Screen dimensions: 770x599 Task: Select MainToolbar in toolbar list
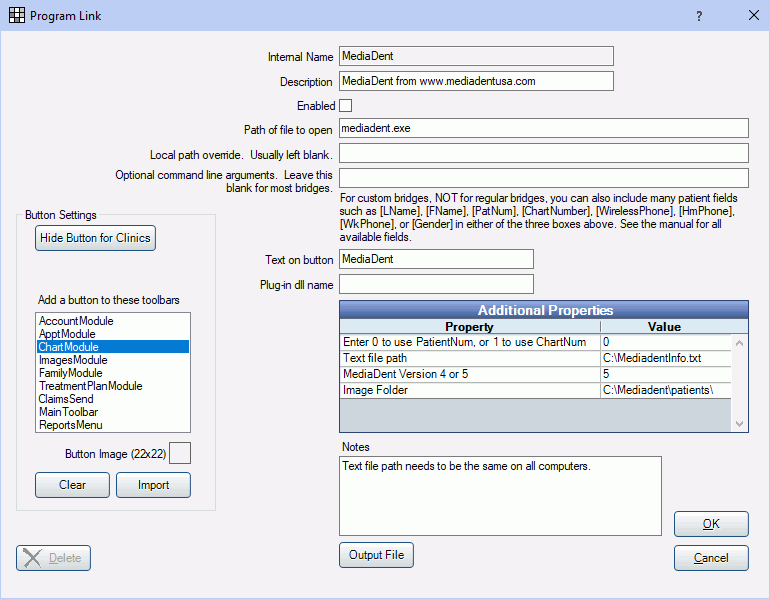tap(113, 412)
